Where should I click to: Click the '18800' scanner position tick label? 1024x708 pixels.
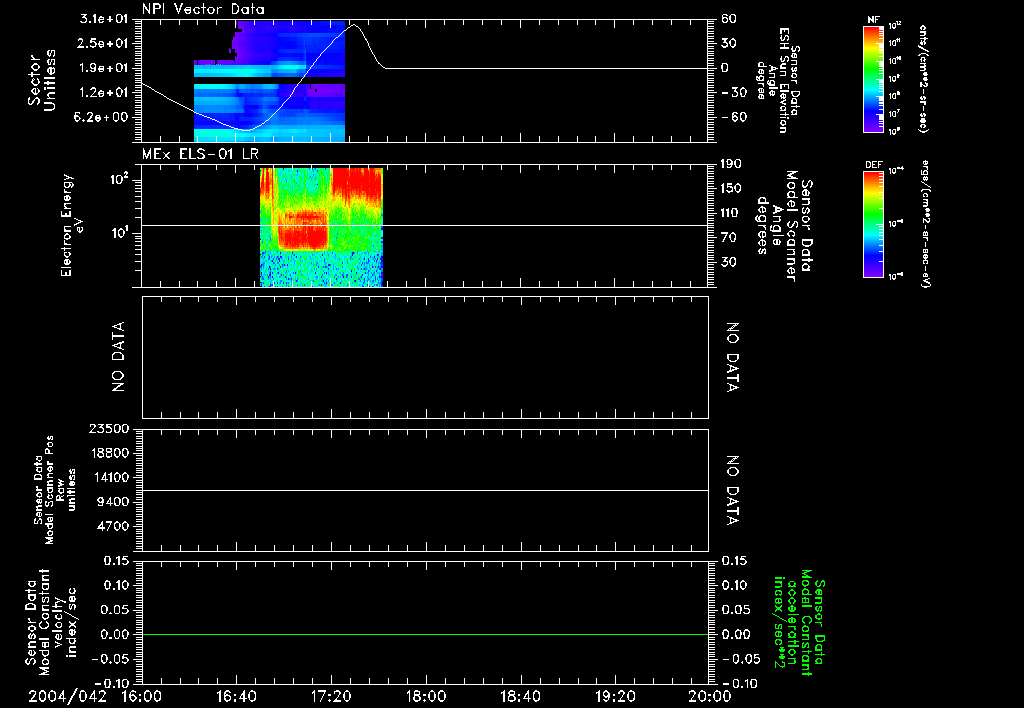pyautogui.click(x=108, y=453)
